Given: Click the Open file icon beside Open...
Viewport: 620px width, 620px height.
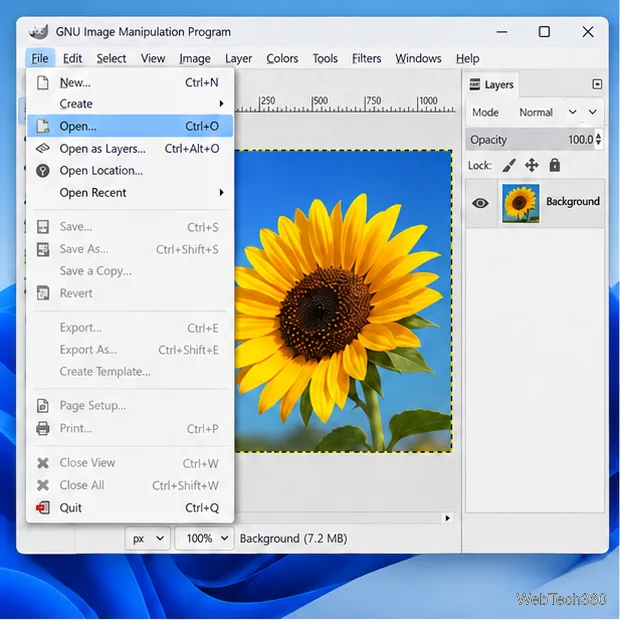Looking at the screenshot, I should (x=42, y=126).
